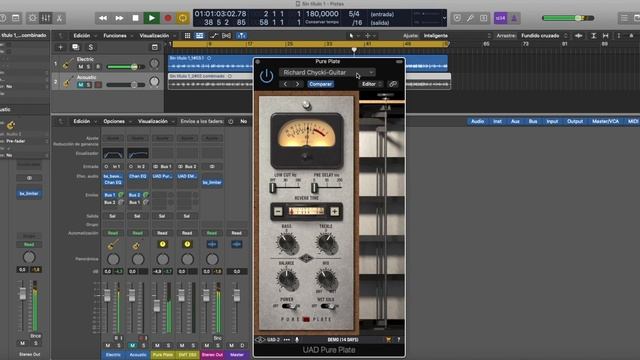
Task: Unmute the Acoustic track in the track header
Action: click(81, 85)
